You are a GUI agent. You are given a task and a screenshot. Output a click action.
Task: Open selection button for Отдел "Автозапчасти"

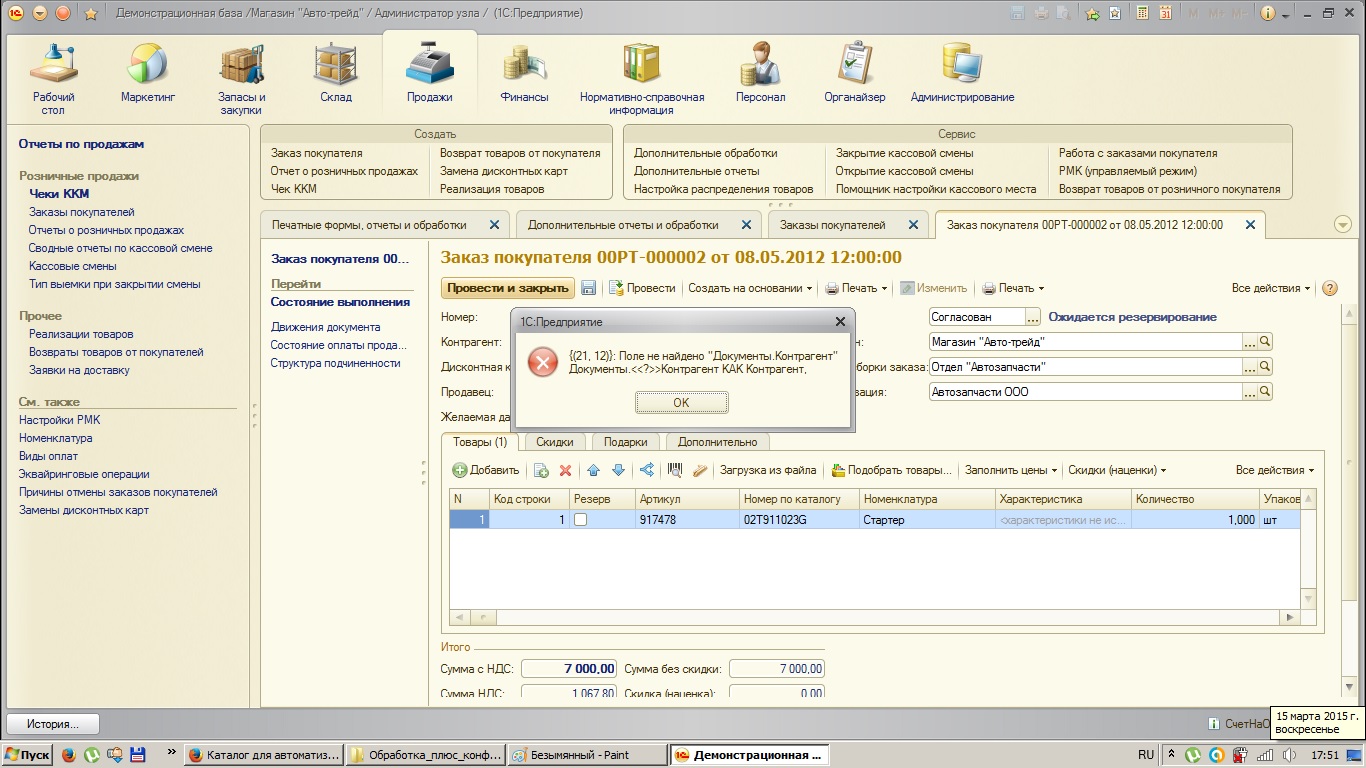point(1249,367)
